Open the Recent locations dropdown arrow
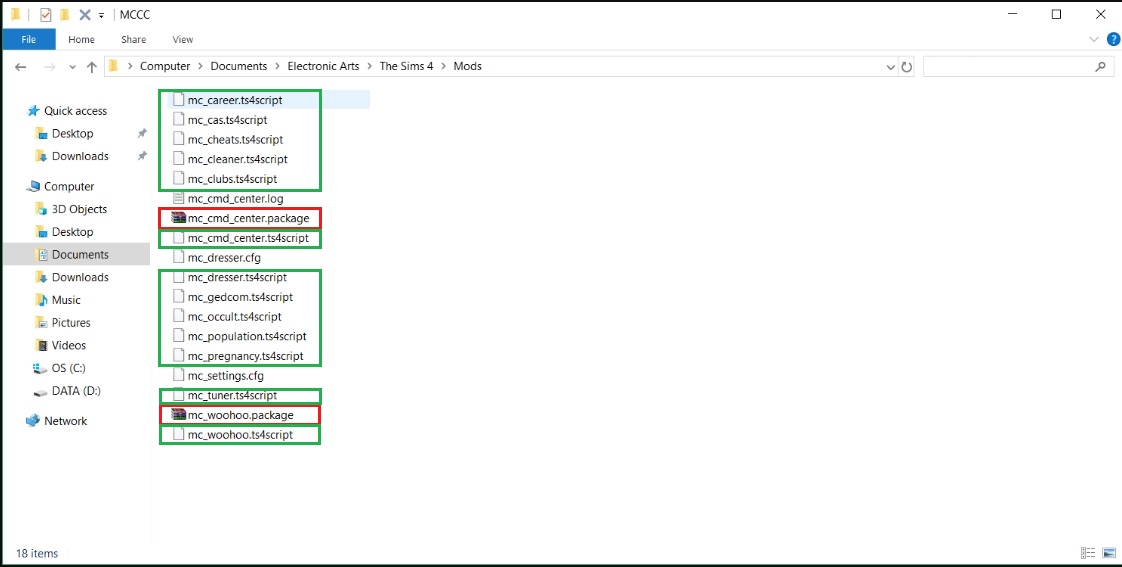Screen dimensions: 1122x567 pyautogui.click(x=72, y=67)
